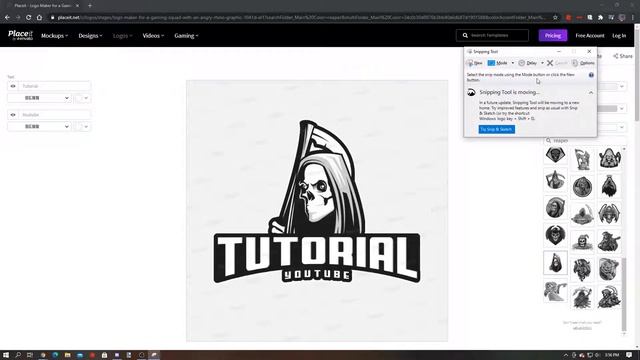Click the magnifier icon in Search Templates
Screen dimensions: 640x360
click(465, 36)
